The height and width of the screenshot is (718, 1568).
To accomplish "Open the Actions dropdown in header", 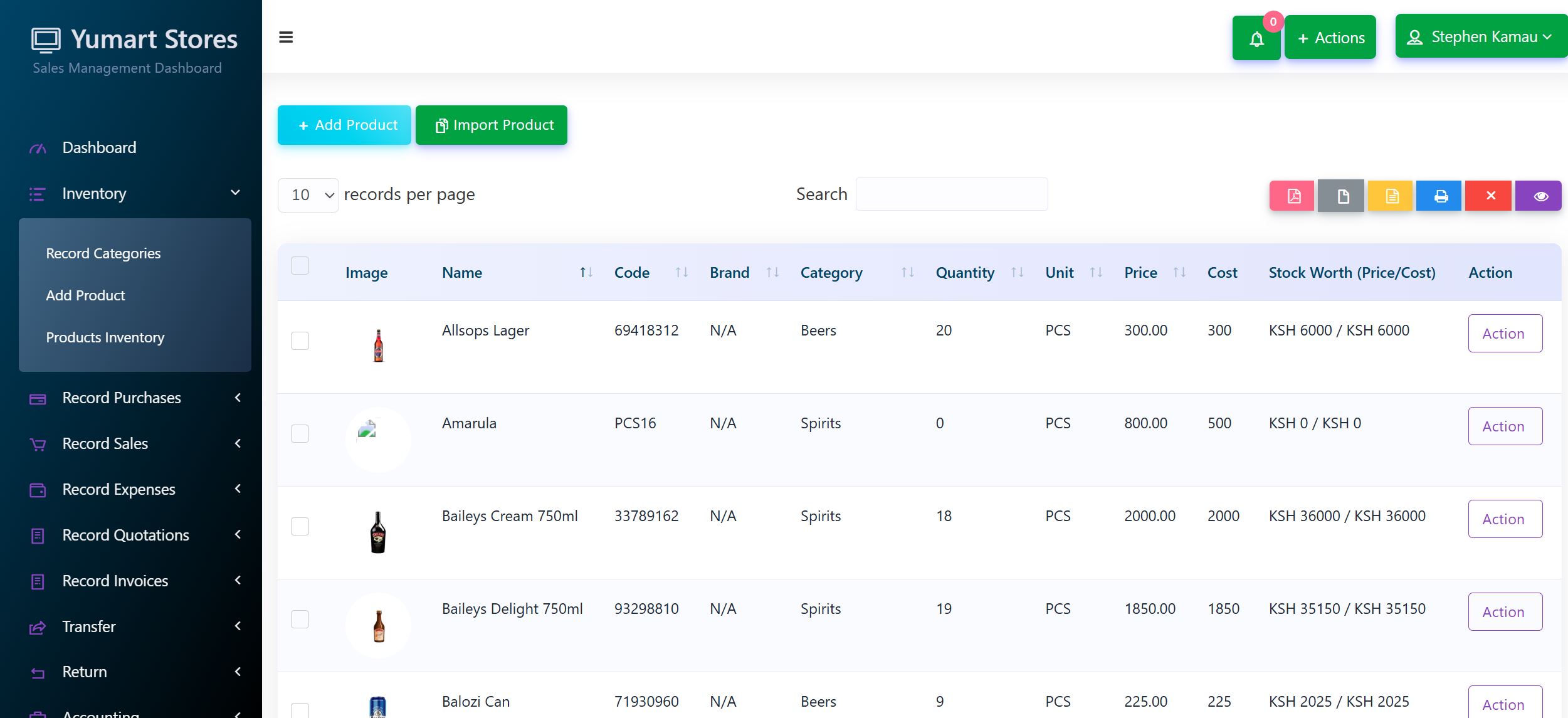I will pos(1330,38).
